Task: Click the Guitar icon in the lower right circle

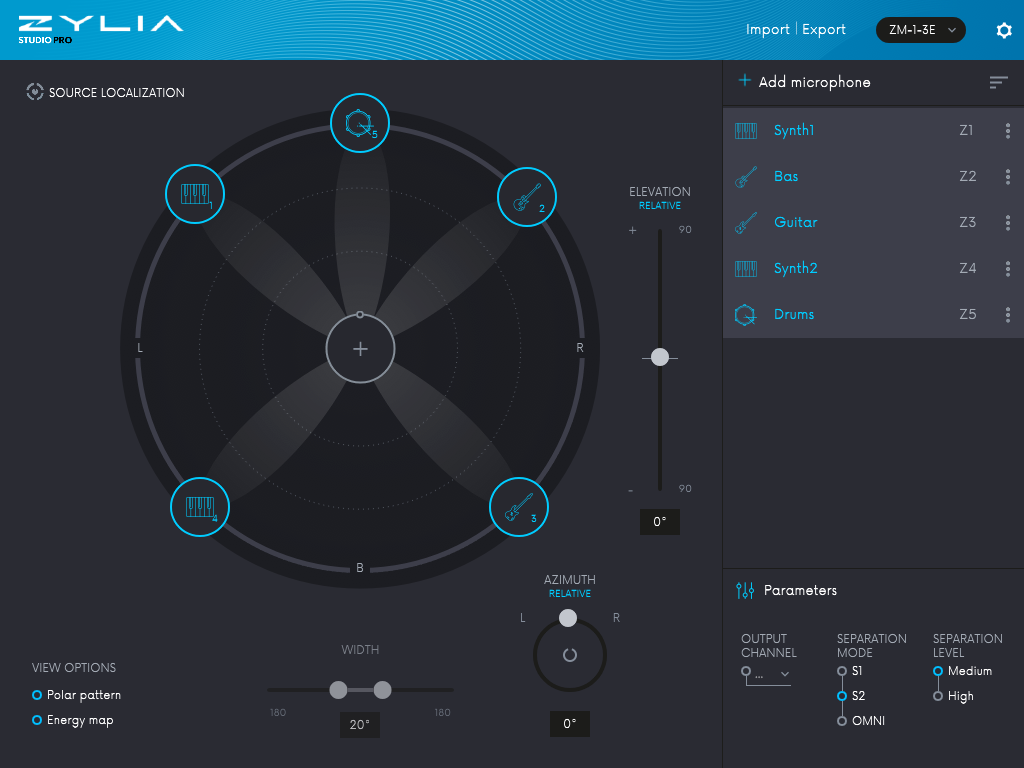Action: (519, 507)
